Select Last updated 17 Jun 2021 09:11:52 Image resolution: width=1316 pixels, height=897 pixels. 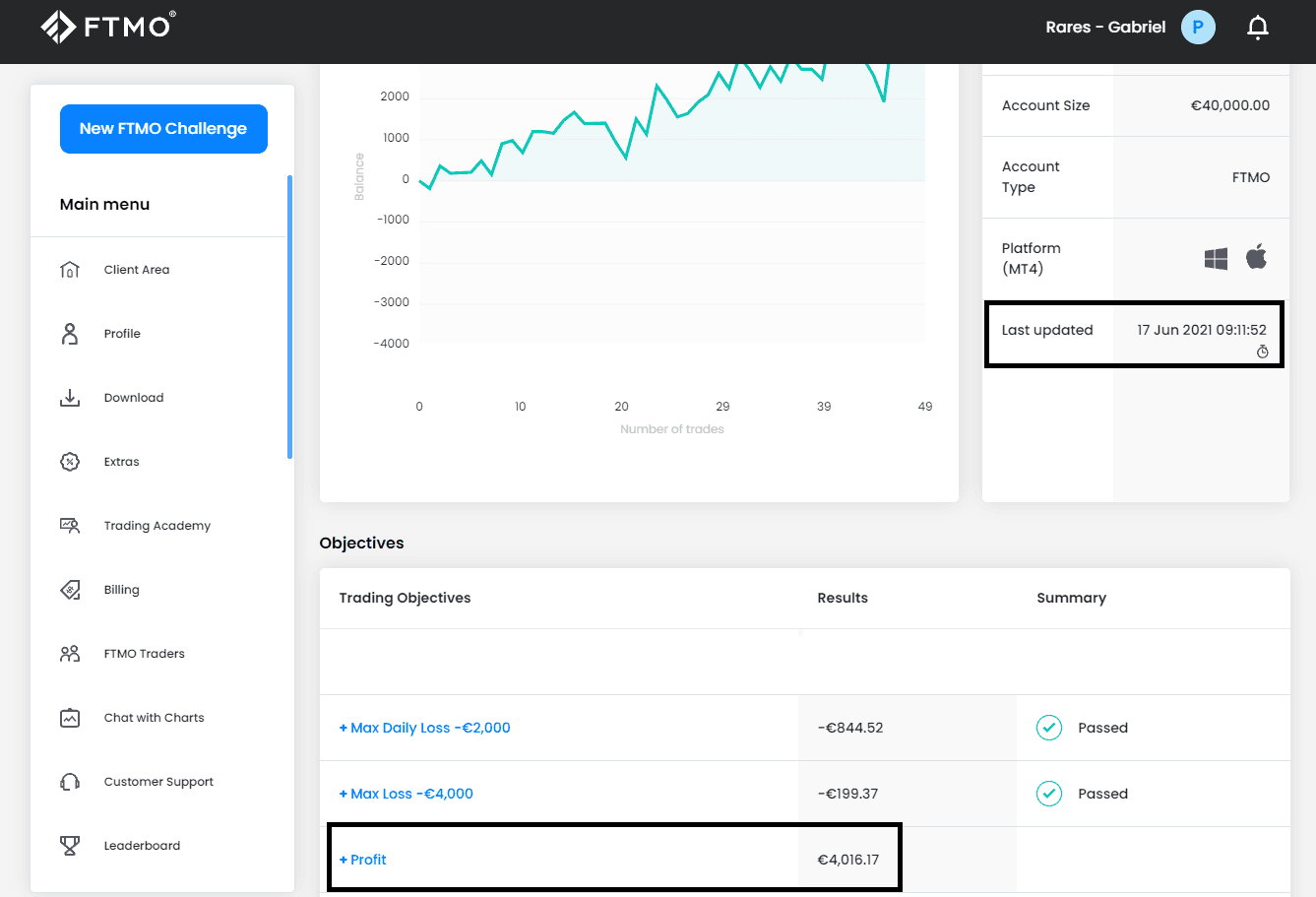pyautogui.click(x=1202, y=330)
